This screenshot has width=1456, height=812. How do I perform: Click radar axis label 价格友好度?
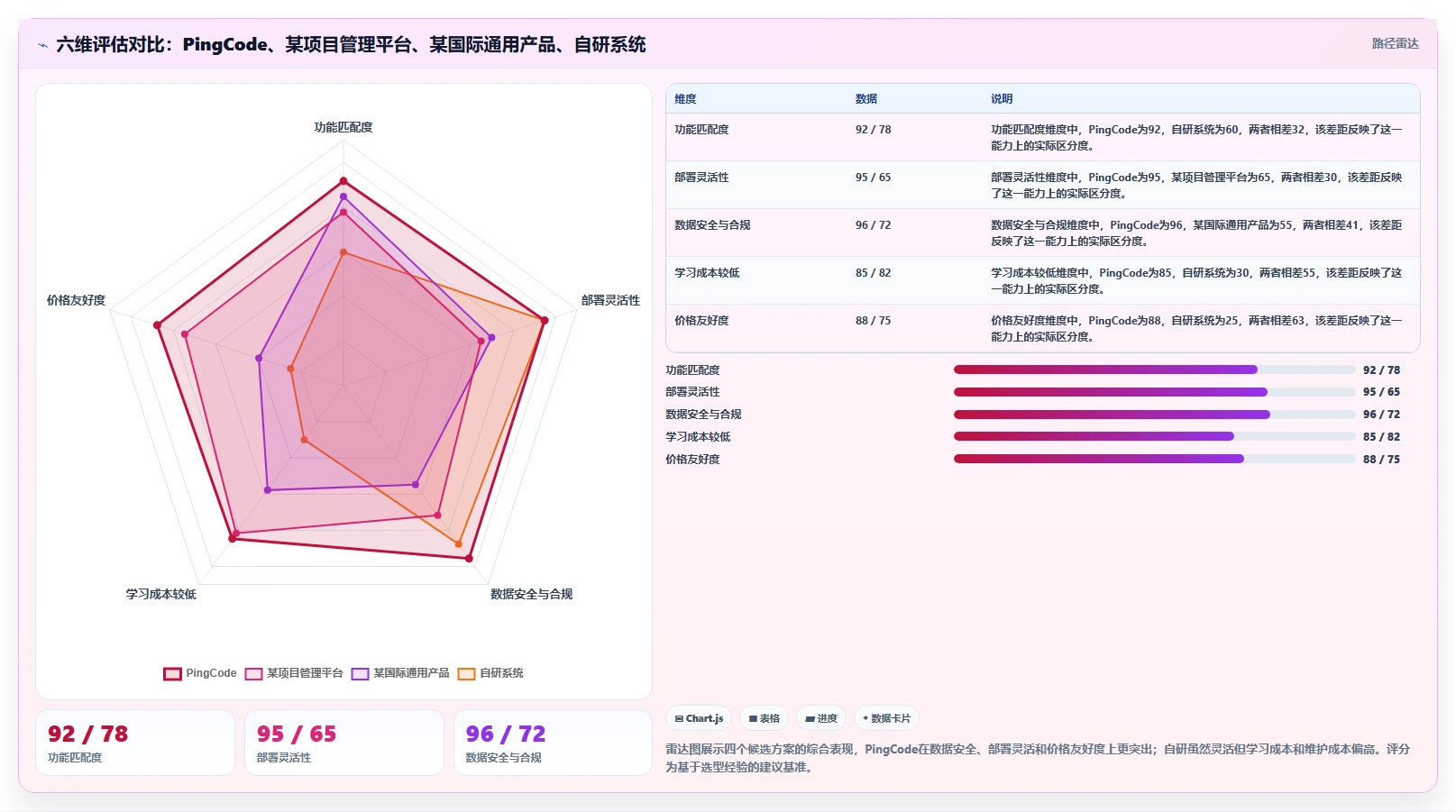pyautogui.click(x=76, y=300)
